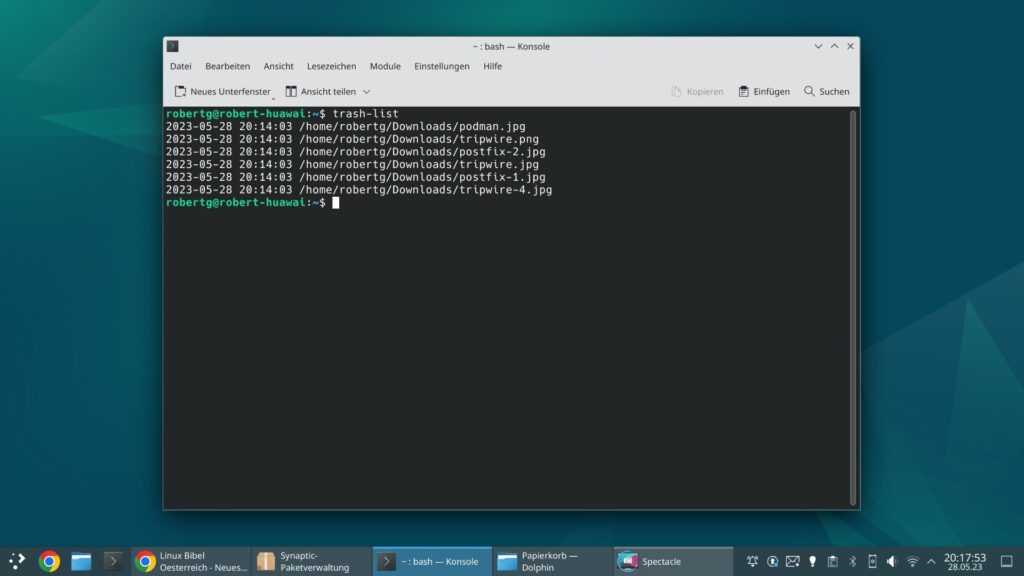The height and width of the screenshot is (576, 1024).
Task: Click the Konsole window icon in title bar
Action: click(172, 46)
